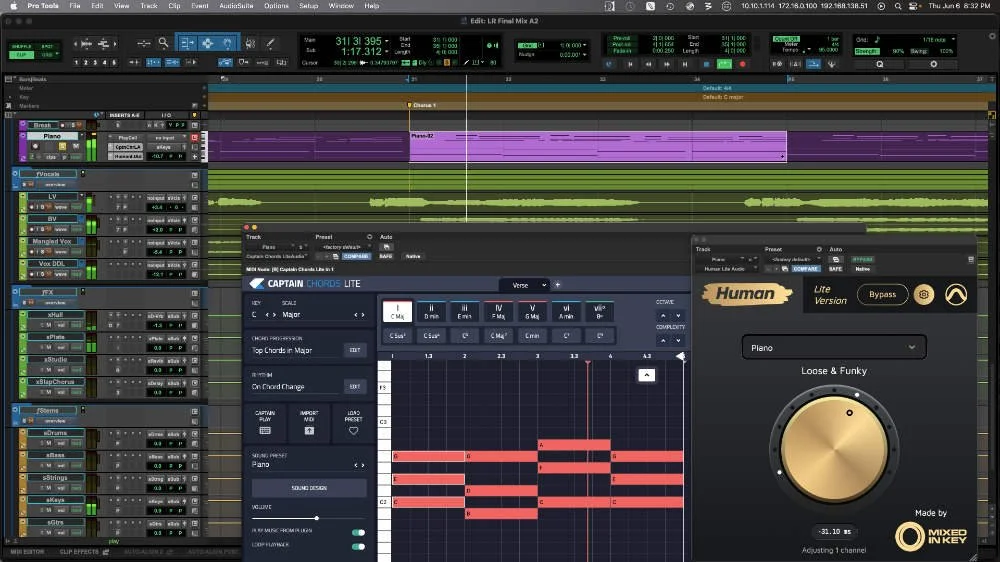
Task: Expand the Verse section dropdown
Action: pos(543,285)
